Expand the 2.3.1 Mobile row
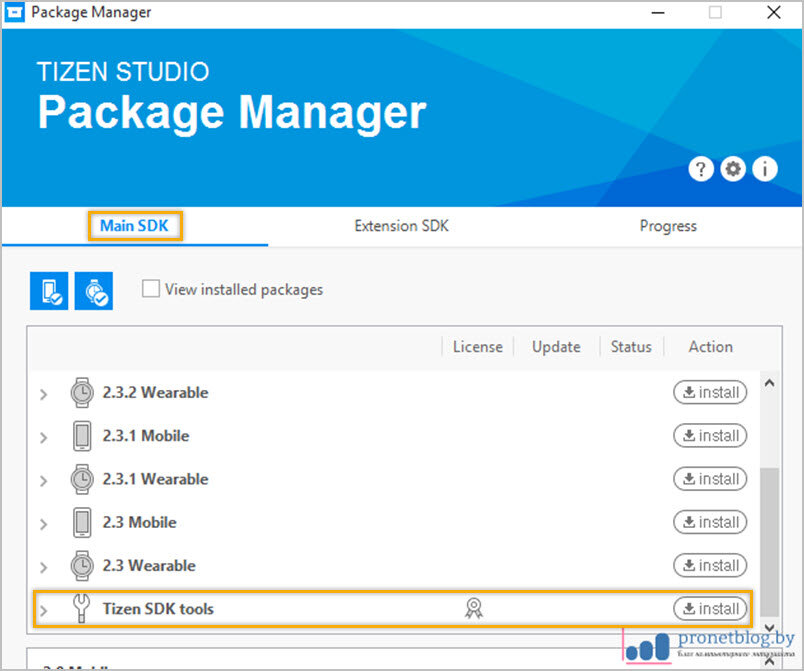The image size is (804, 671). (44, 437)
